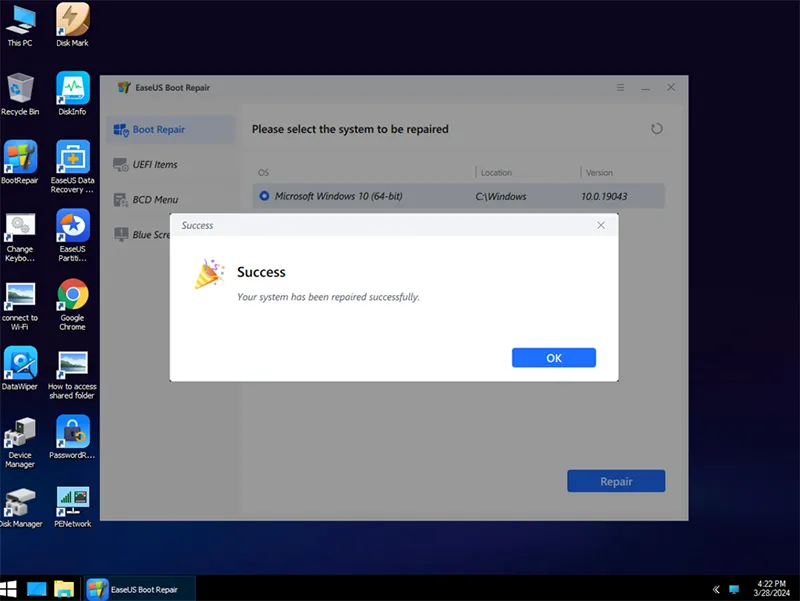Open Device Manager shortcut
The width and height of the screenshot is (800, 601).
tap(20, 442)
